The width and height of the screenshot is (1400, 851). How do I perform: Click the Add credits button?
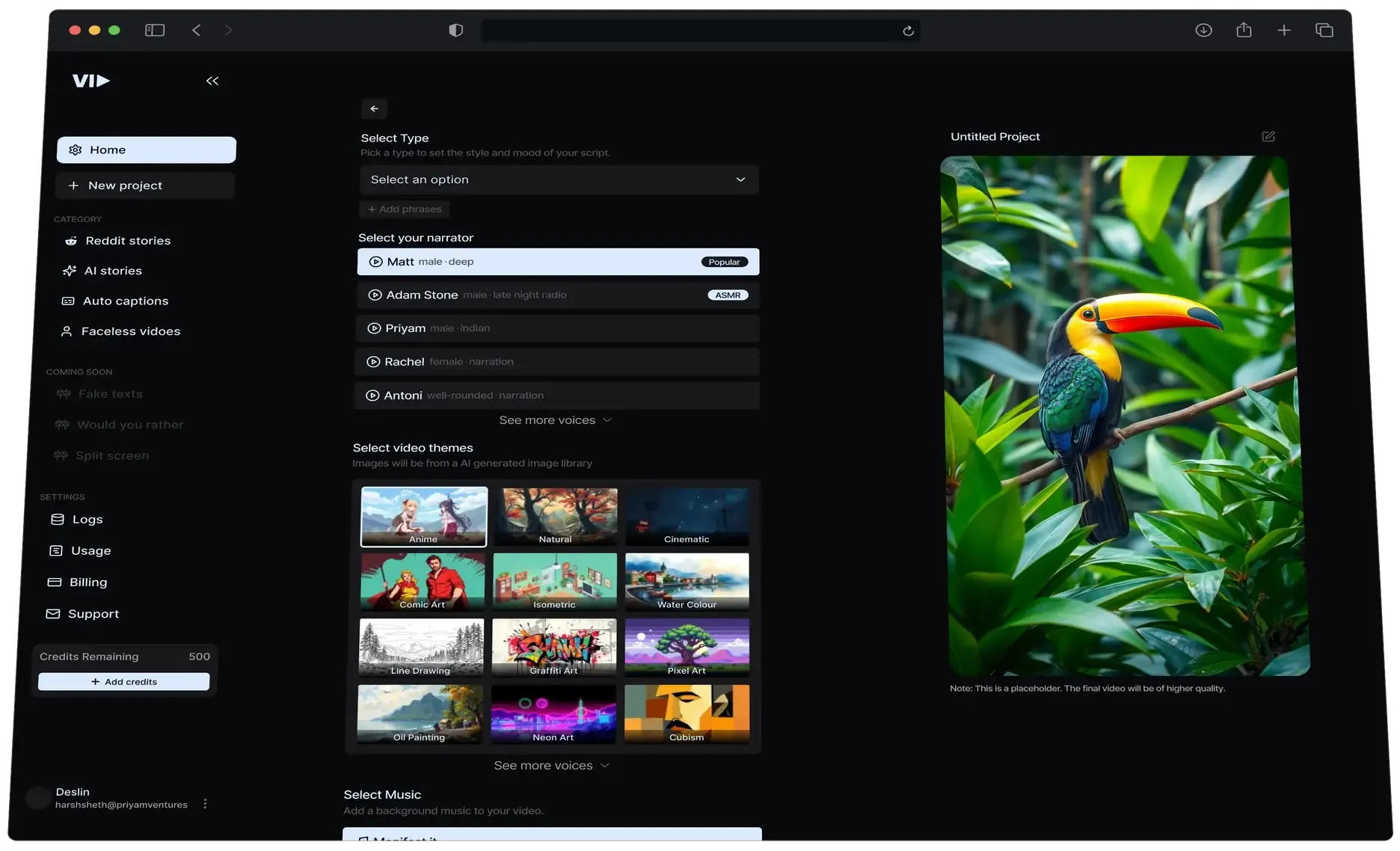(x=124, y=682)
